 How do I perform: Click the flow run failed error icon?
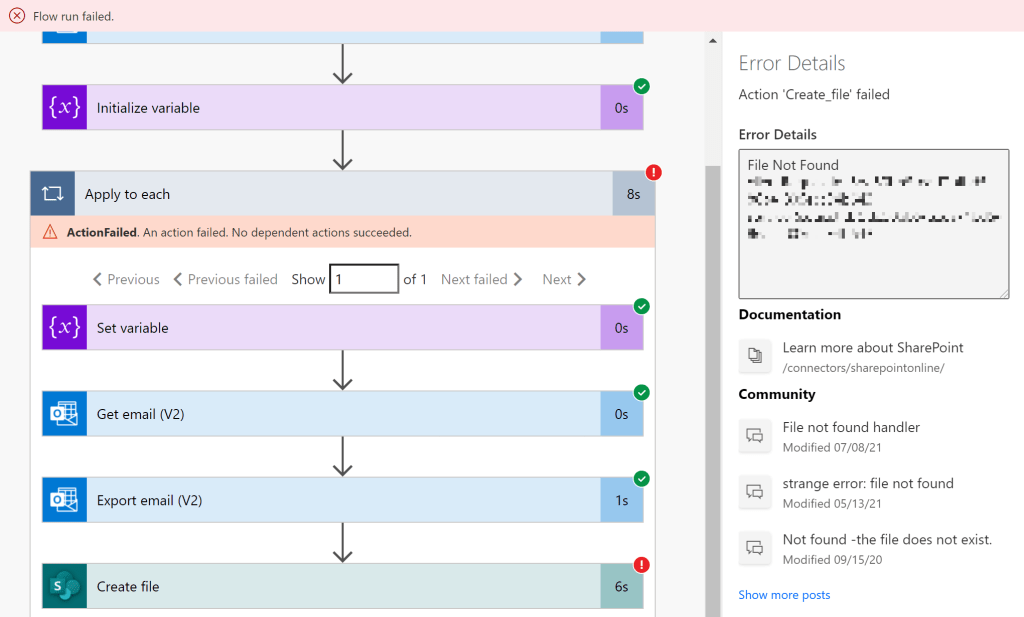coord(17,16)
